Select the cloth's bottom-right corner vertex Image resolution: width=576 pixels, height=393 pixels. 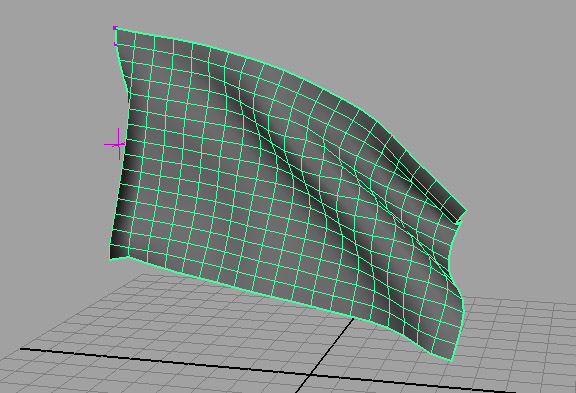coord(451,361)
